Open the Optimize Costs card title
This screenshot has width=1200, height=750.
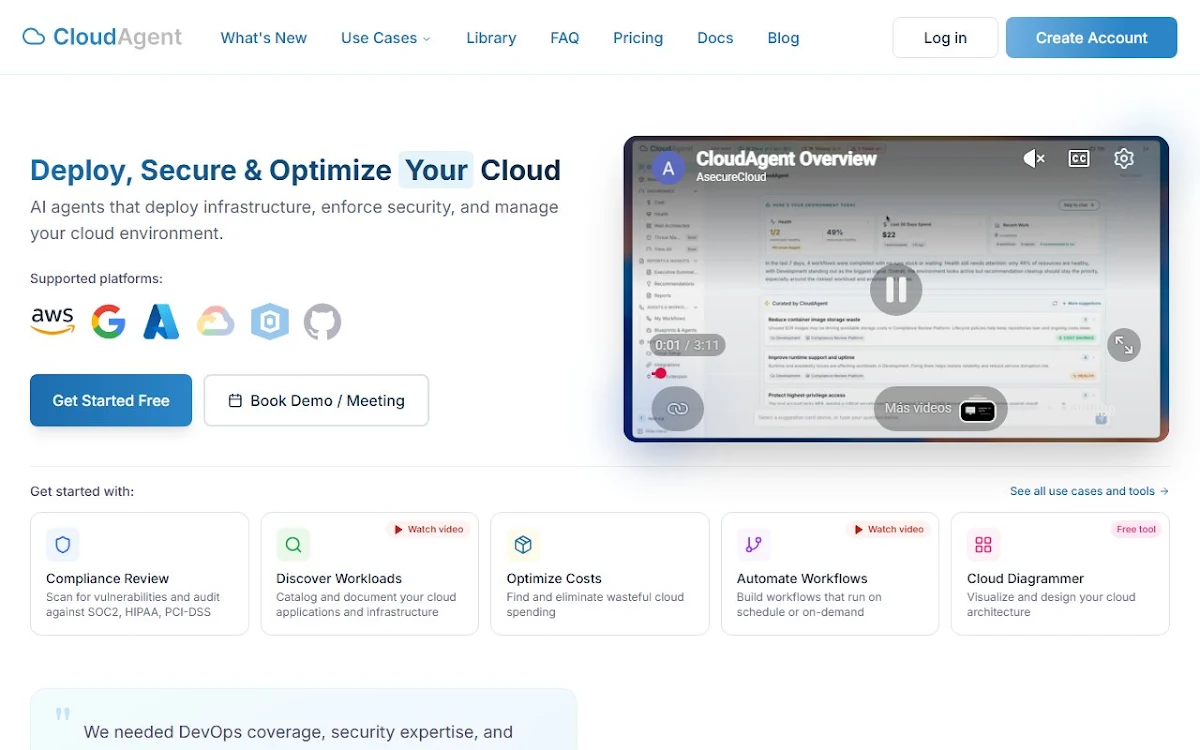pos(554,578)
